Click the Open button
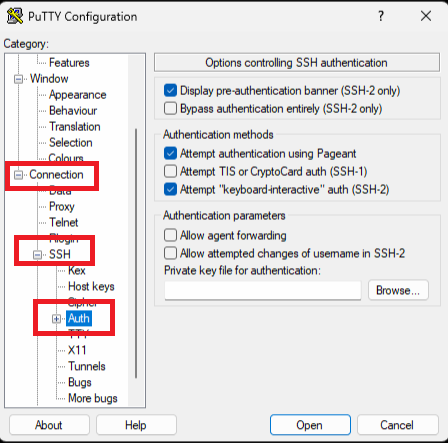This screenshot has width=448, height=443. (x=310, y=425)
